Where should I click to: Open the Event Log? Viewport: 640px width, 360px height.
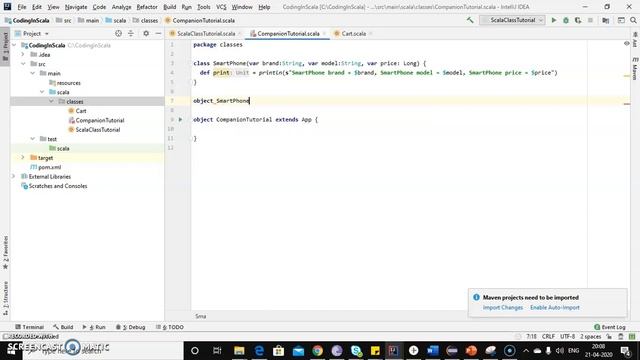(609, 327)
